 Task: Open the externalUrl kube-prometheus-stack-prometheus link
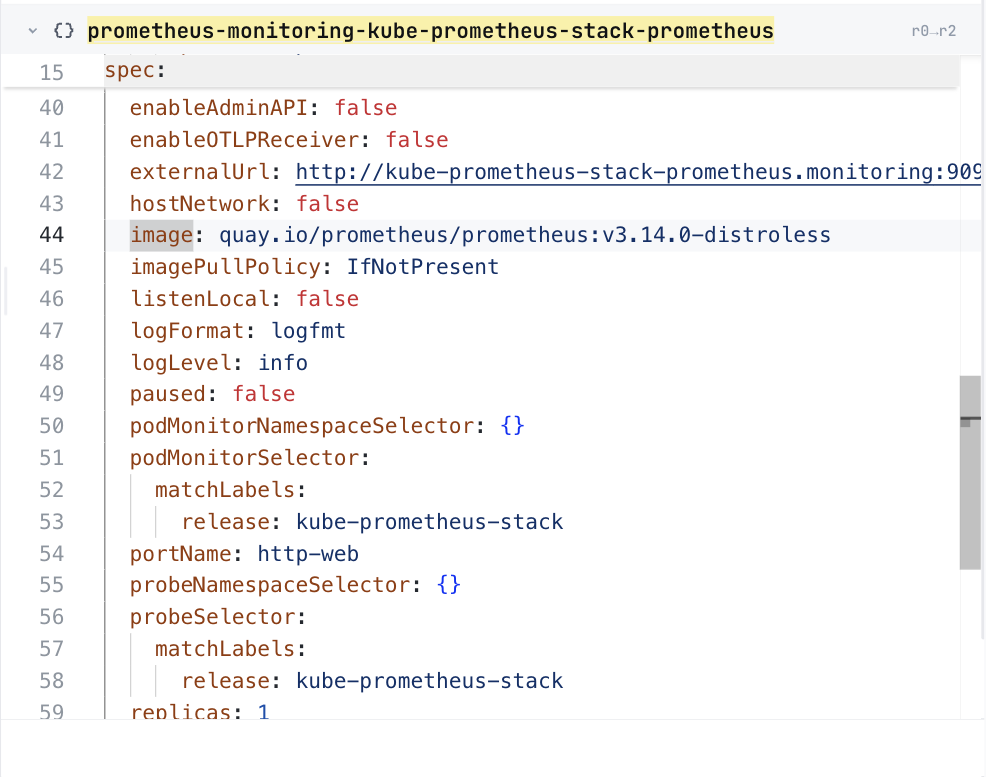tap(638, 172)
